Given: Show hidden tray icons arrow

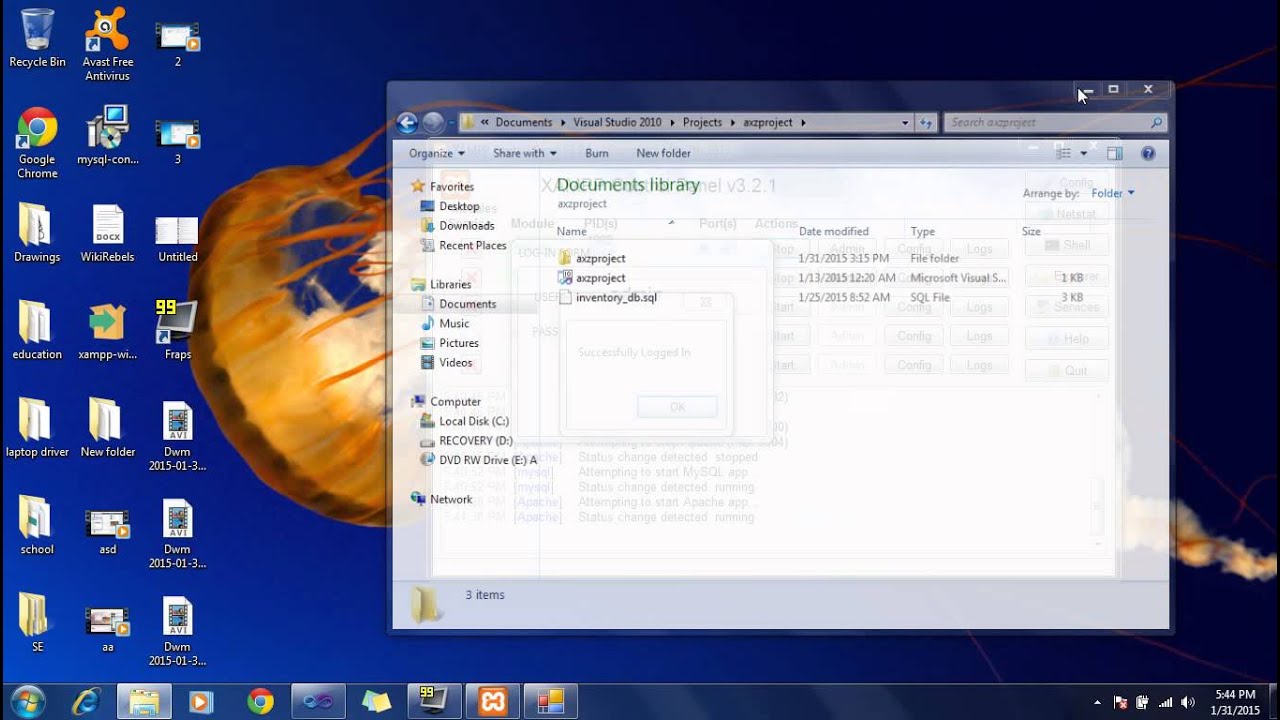Looking at the screenshot, I should [1098, 702].
